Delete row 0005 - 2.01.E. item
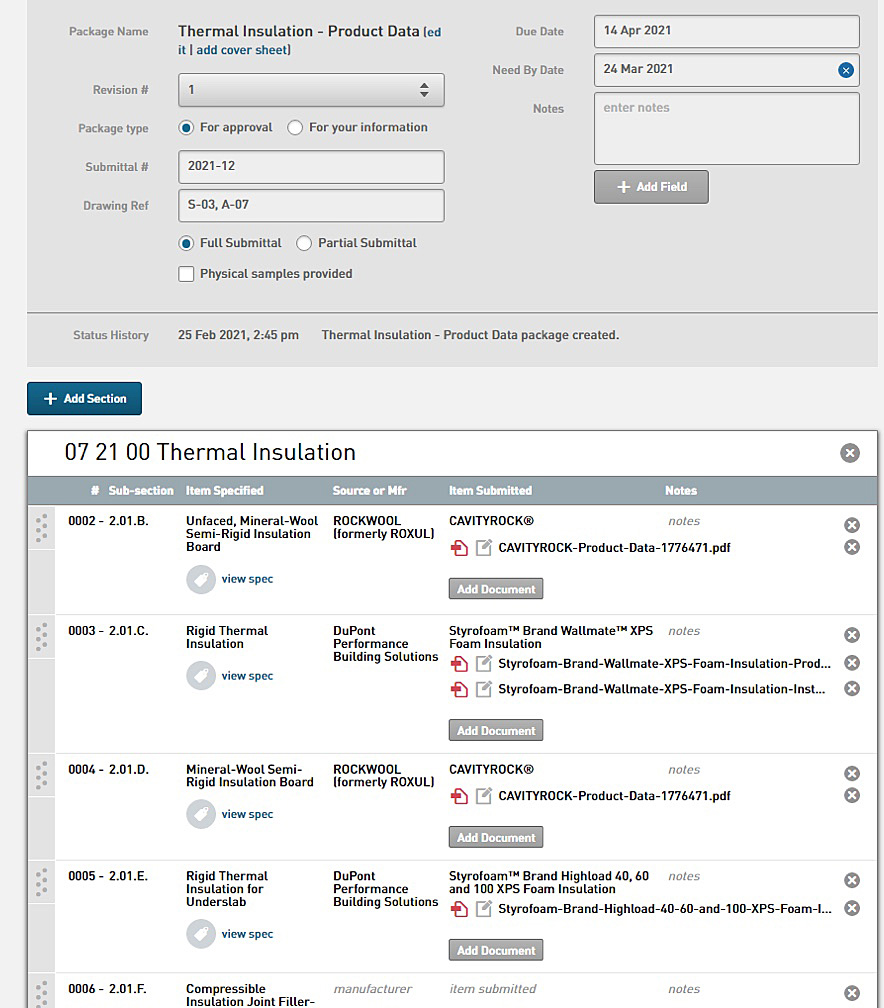Screen dimensions: 884x1008 (852, 880)
